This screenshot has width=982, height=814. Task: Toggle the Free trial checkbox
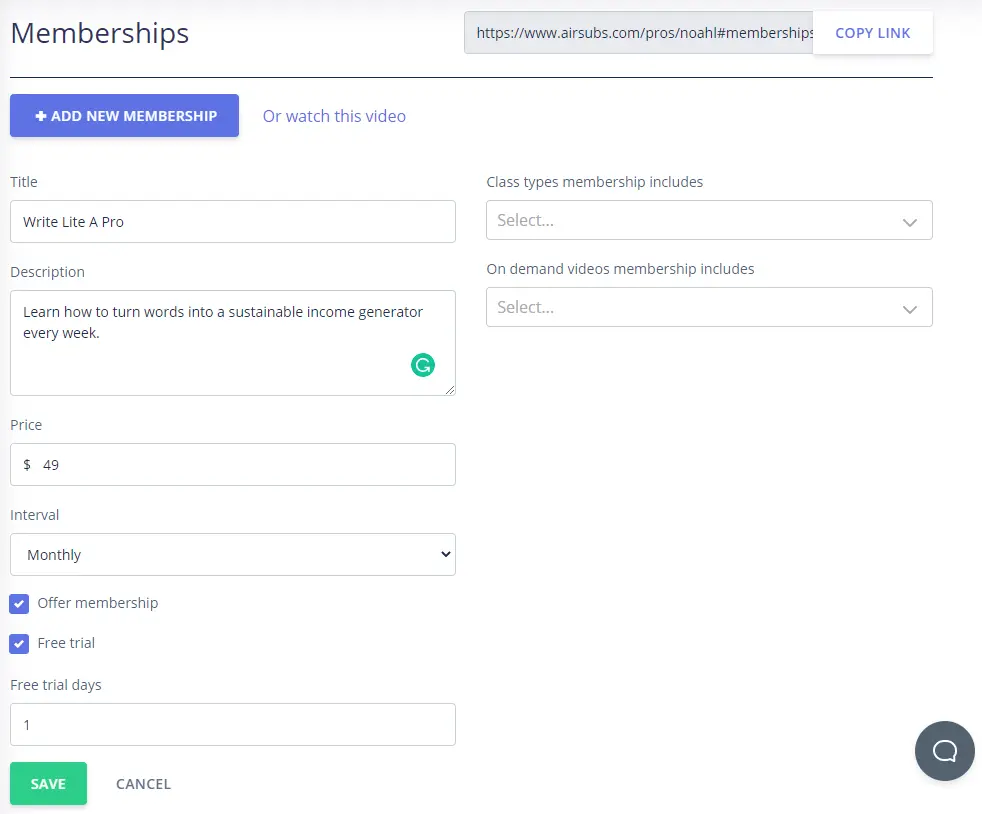point(19,644)
